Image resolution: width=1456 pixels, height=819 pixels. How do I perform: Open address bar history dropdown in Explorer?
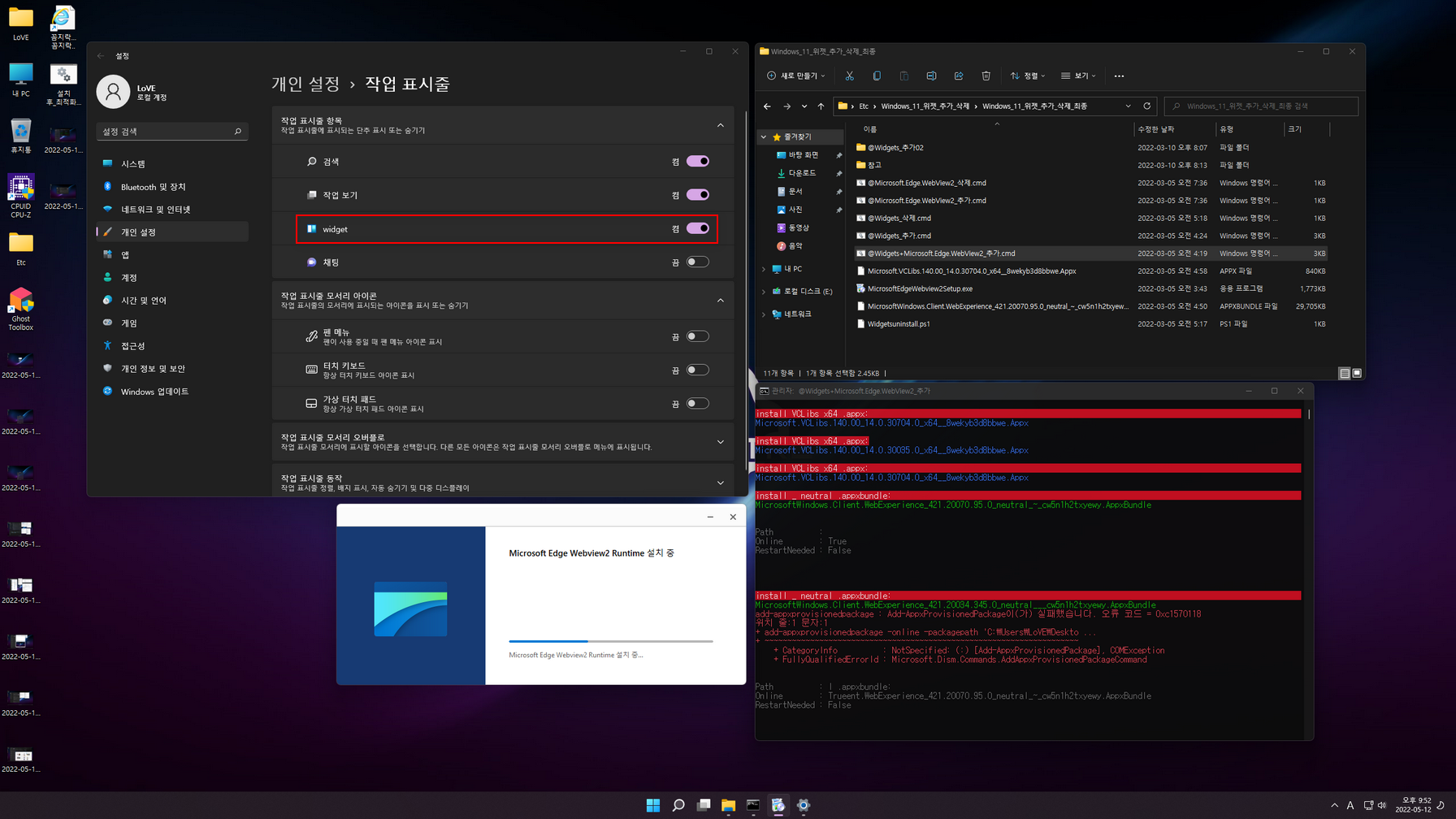pos(1128,106)
